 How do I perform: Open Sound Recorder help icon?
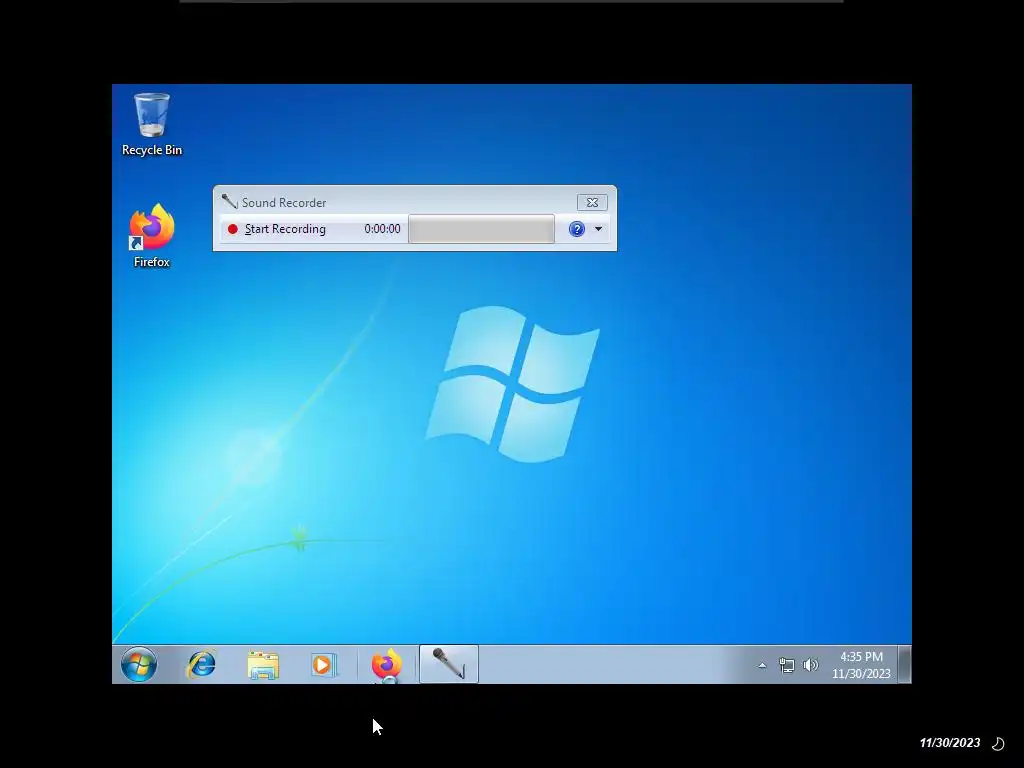577,229
